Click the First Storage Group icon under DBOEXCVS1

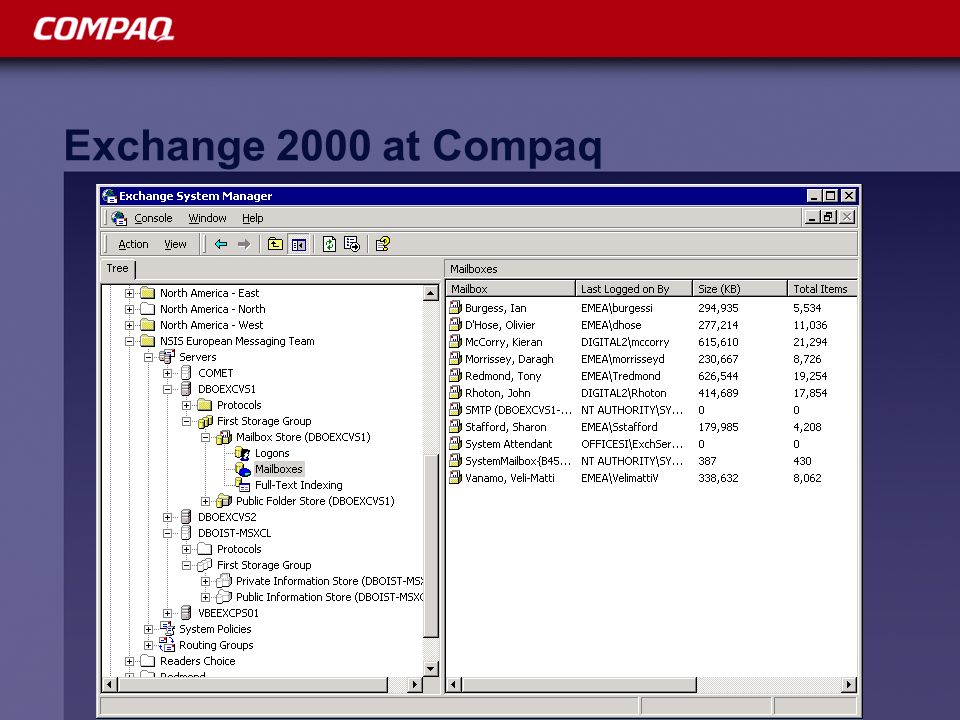205,421
